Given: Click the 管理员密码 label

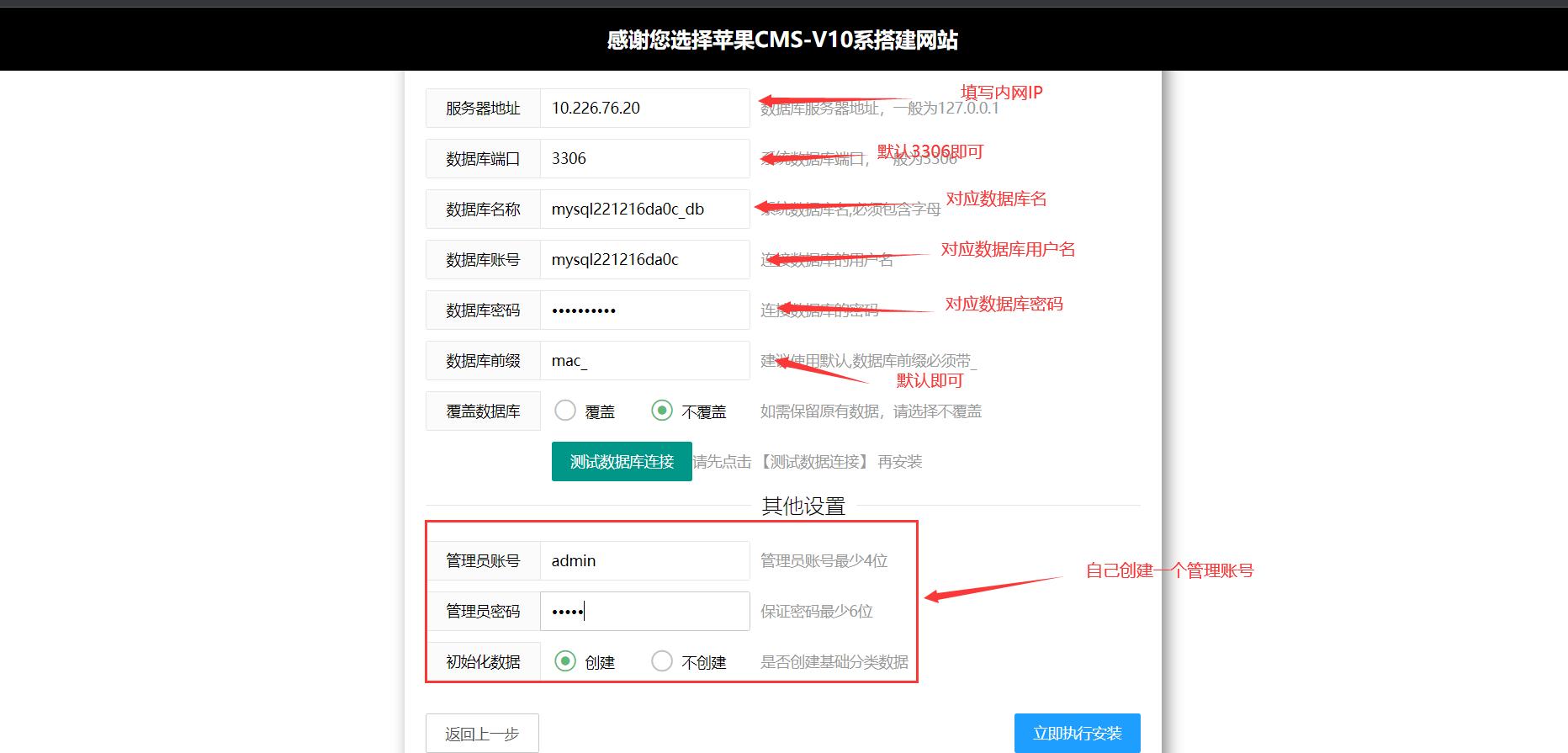Looking at the screenshot, I should 483,611.
